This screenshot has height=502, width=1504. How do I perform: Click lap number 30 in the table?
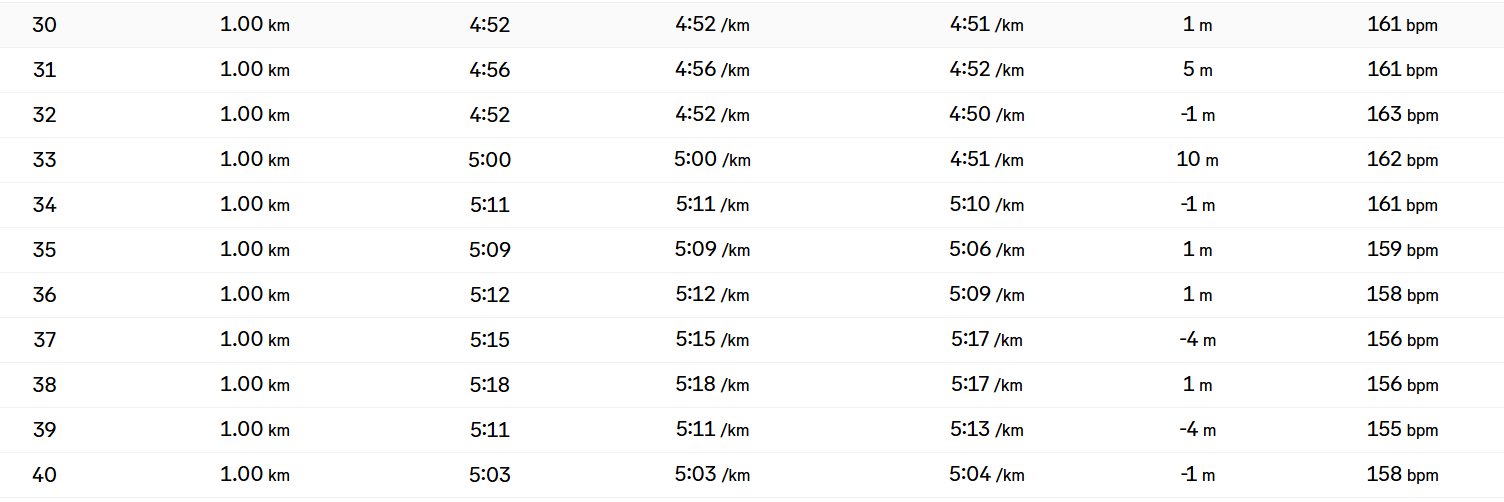pos(45,25)
